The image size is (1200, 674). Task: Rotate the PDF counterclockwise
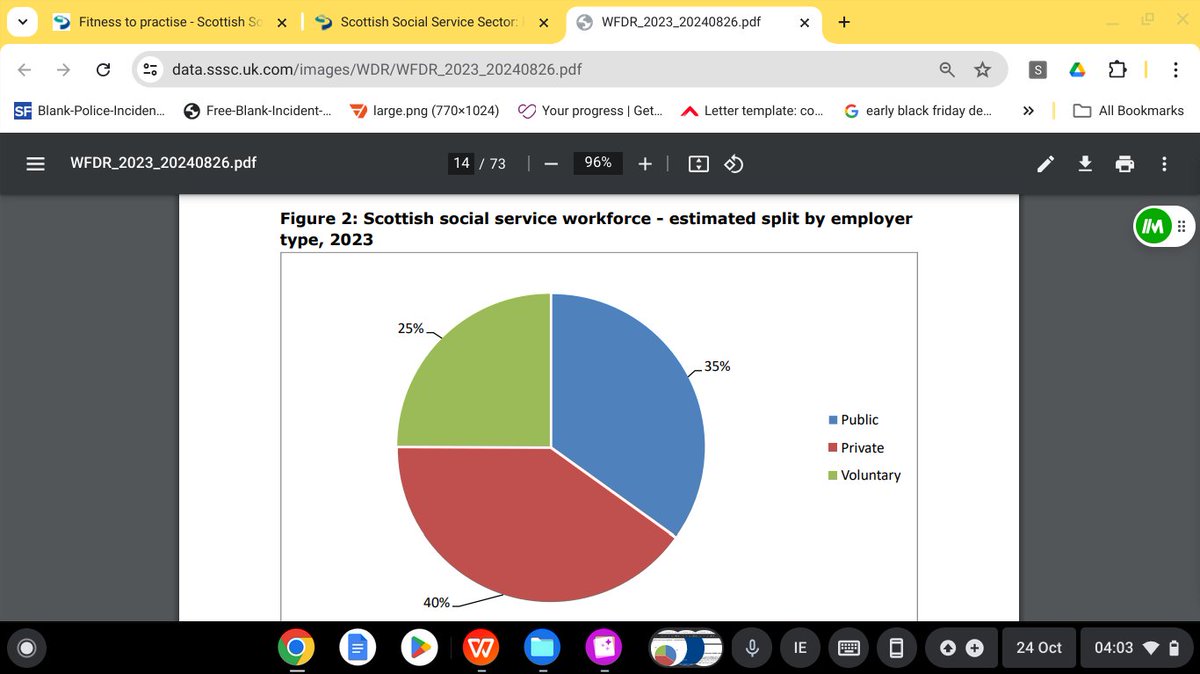coord(733,163)
